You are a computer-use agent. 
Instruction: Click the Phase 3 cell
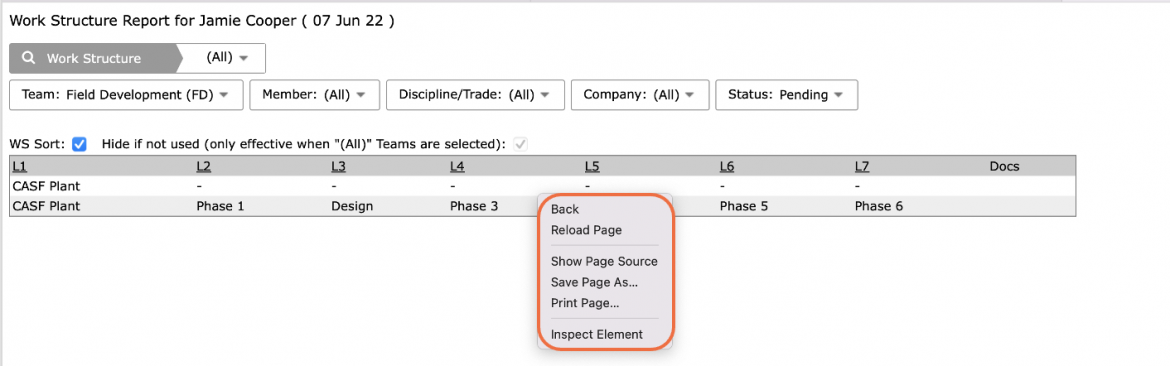click(474, 206)
